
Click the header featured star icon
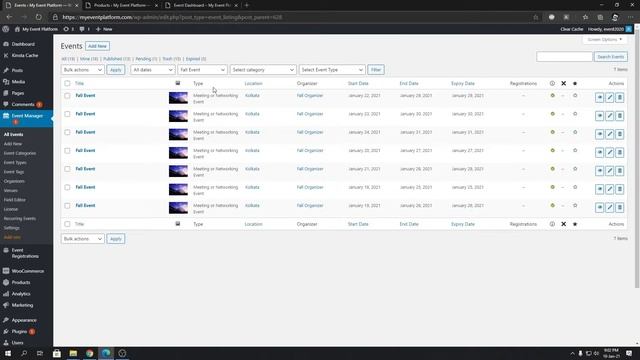575,83
